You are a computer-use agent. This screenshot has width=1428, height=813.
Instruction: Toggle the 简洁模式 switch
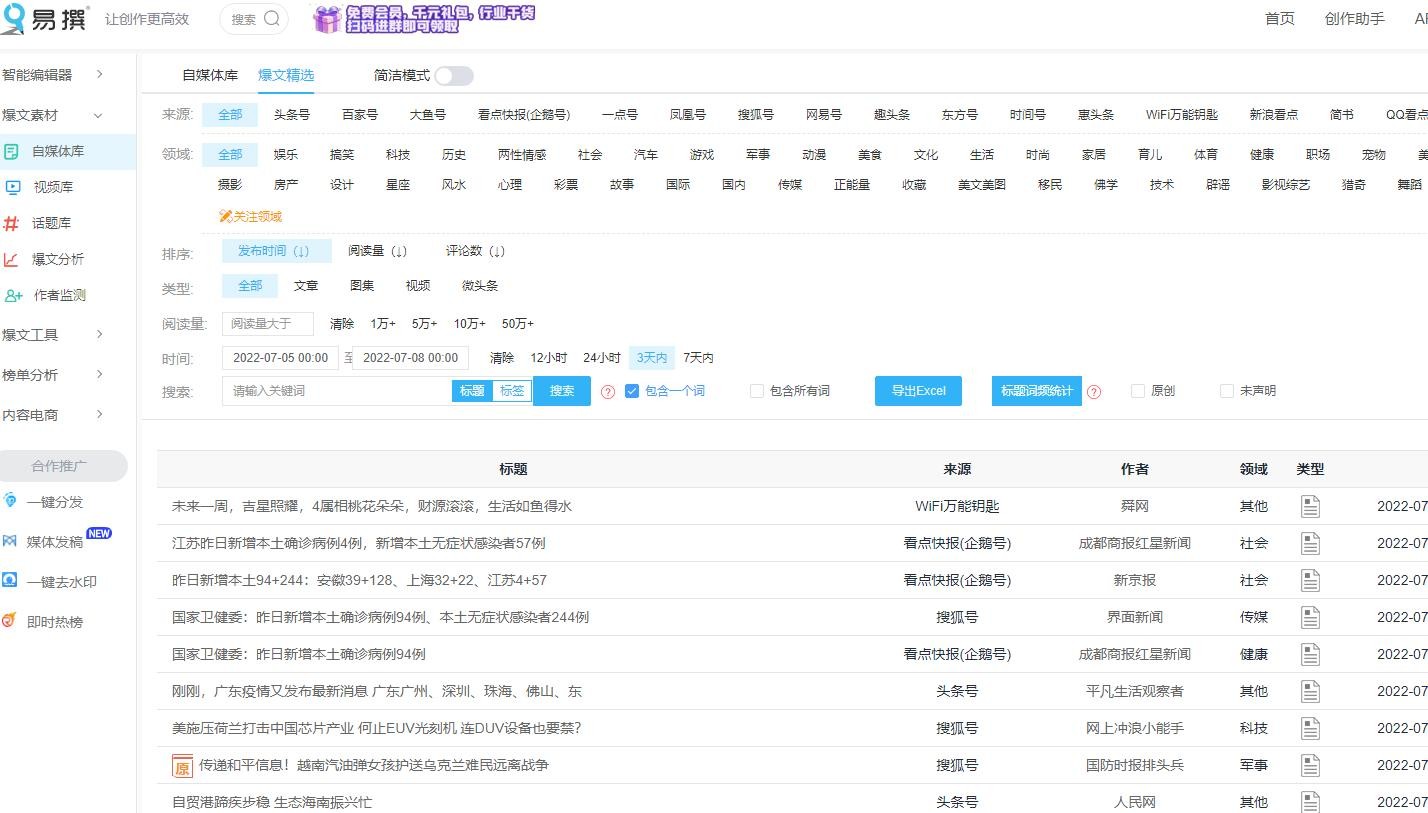click(453, 76)
